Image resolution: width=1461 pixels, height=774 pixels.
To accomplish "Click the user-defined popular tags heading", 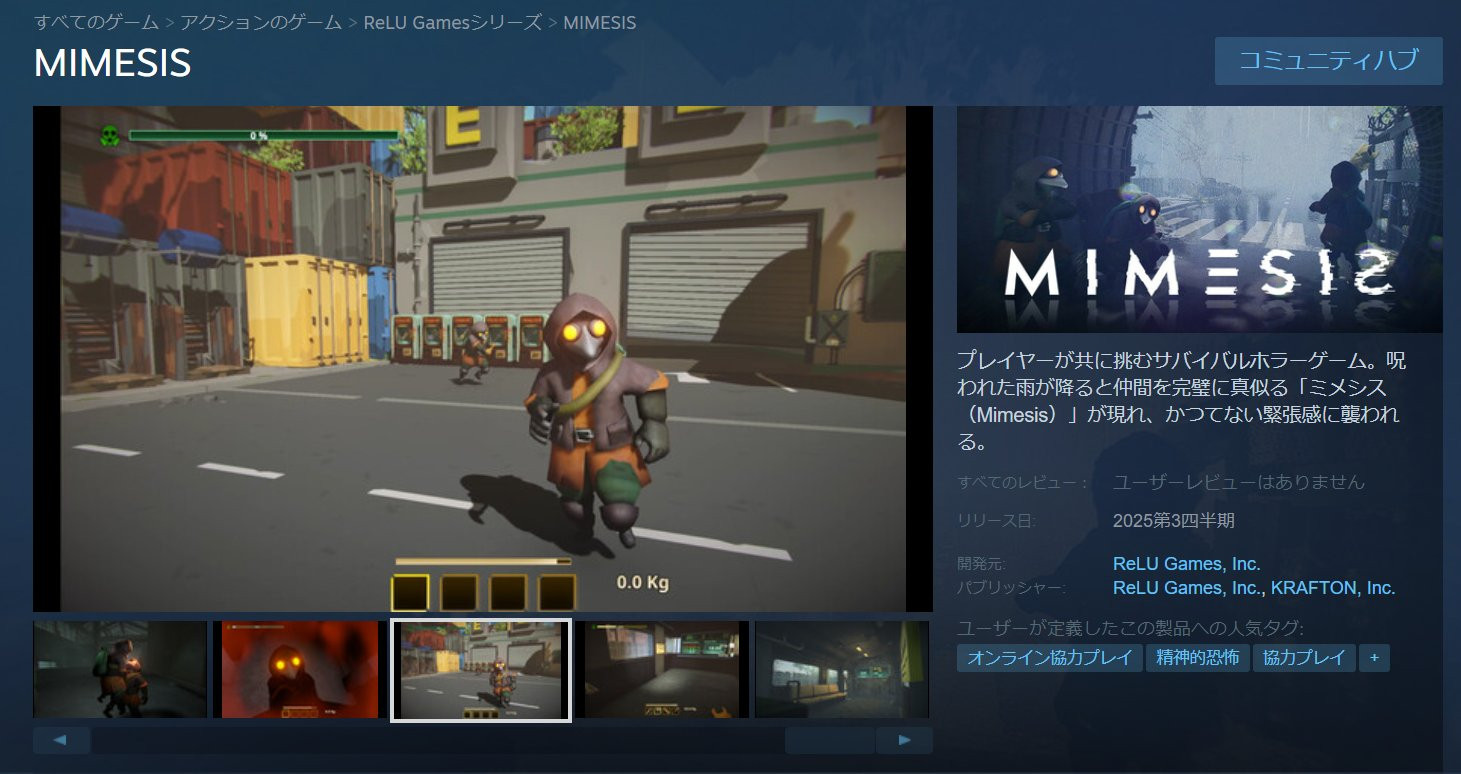I will [x=1131, y=628].
